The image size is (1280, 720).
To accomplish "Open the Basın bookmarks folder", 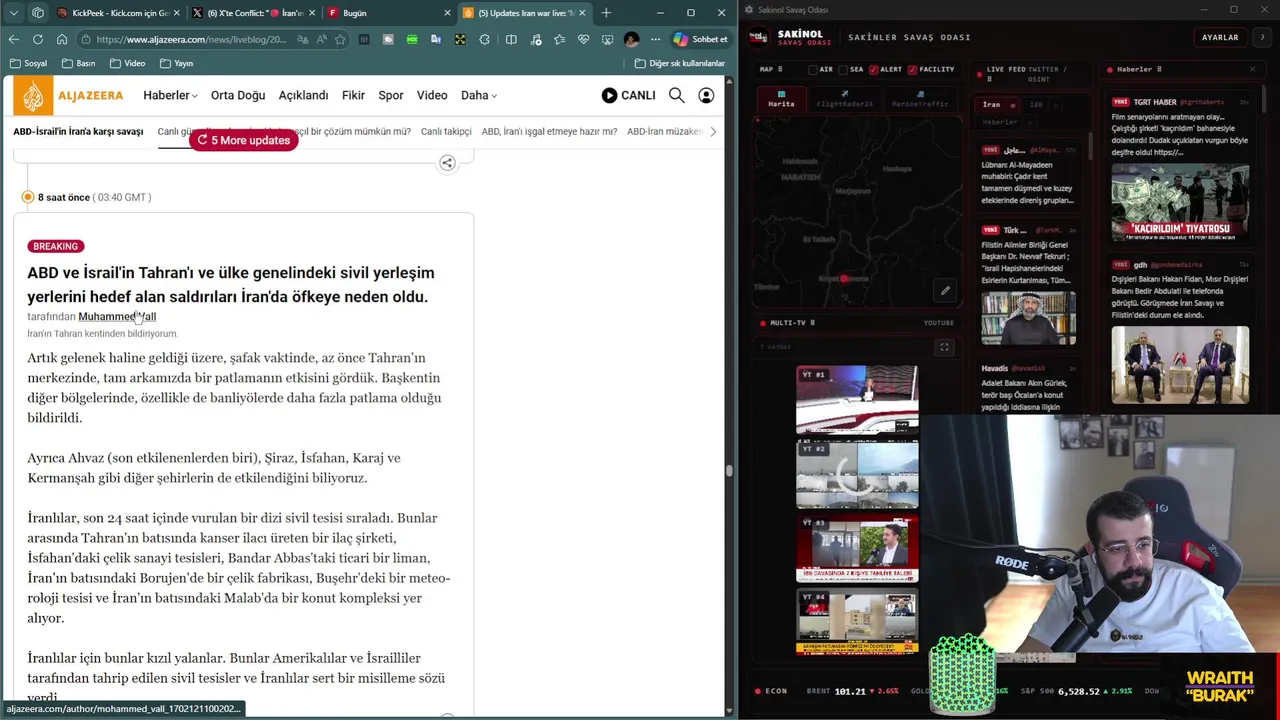I will click(78, 63).
